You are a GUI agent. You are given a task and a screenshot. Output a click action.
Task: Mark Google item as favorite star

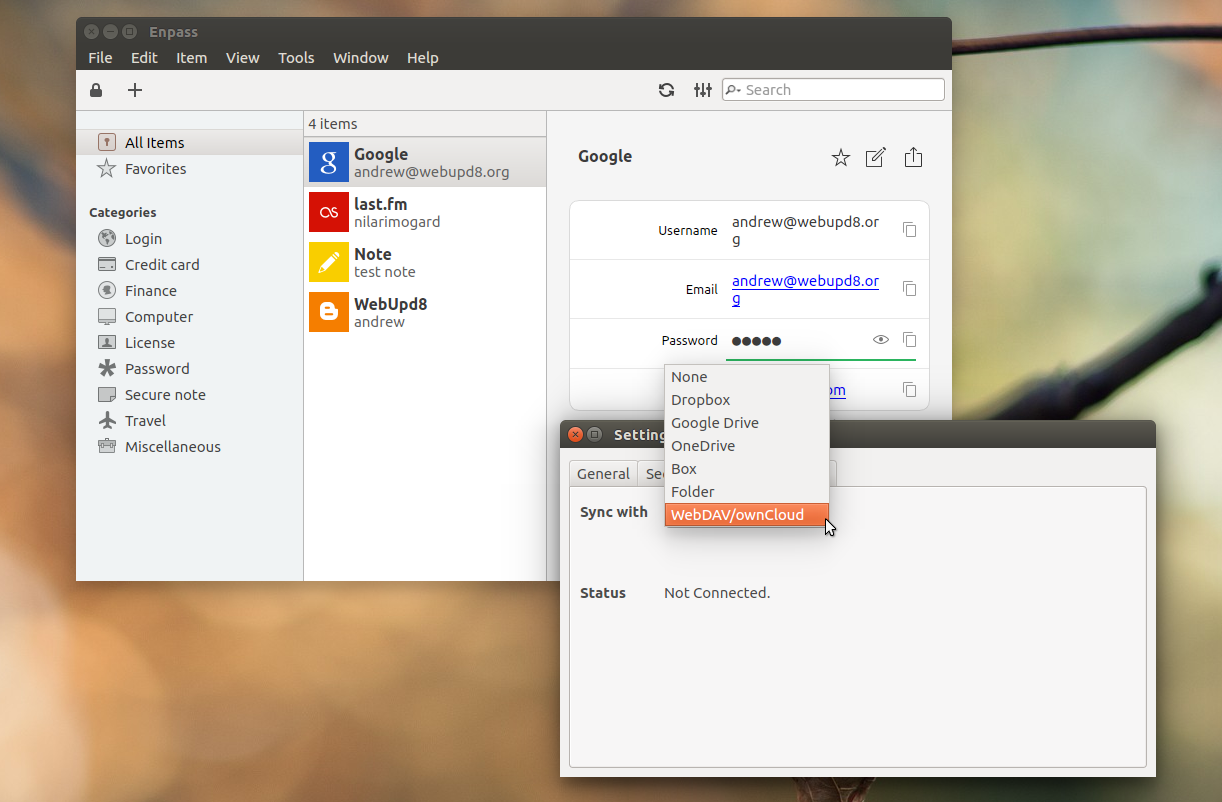(x=841, y=157)
